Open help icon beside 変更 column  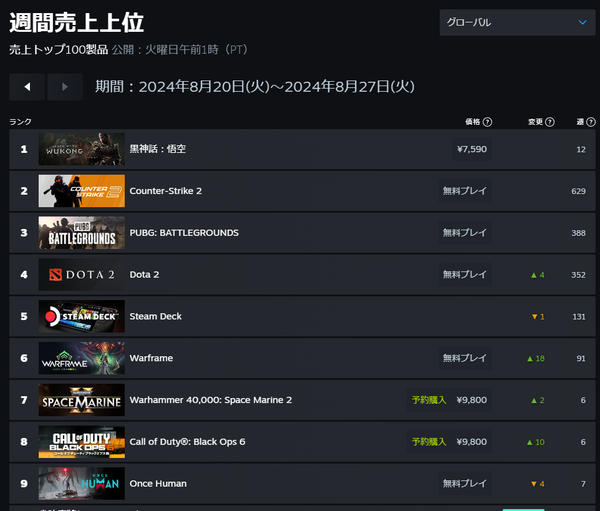click(549, 122)
